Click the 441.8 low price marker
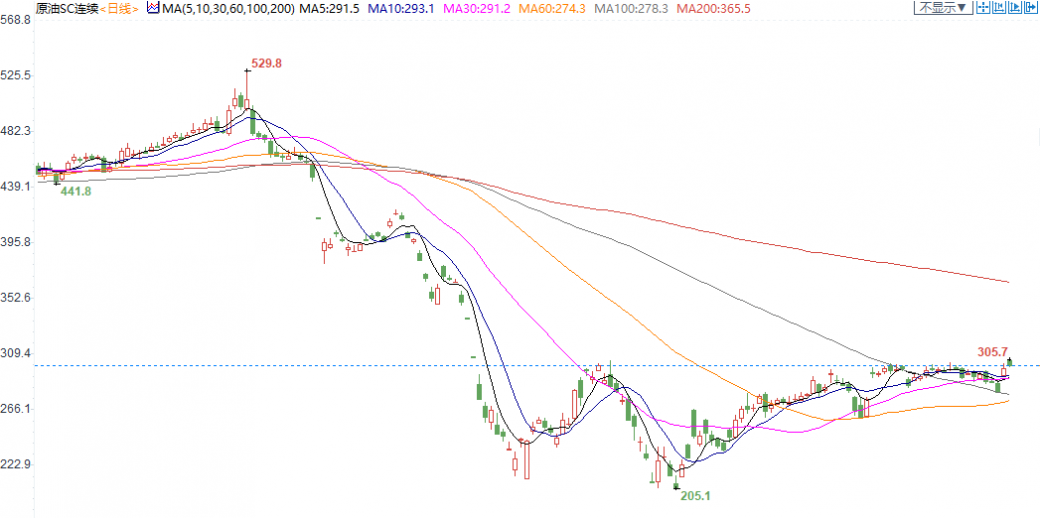Screen dimensions: 1040x521 (76, 191)
